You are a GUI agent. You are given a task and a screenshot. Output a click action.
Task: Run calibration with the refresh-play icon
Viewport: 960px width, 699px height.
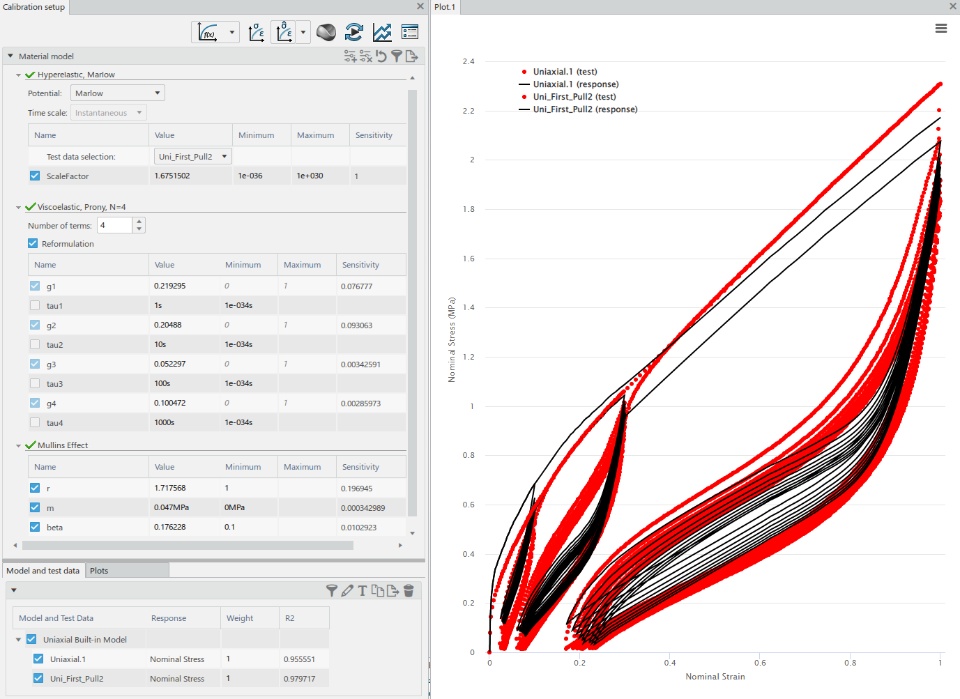tap(354, 32)
